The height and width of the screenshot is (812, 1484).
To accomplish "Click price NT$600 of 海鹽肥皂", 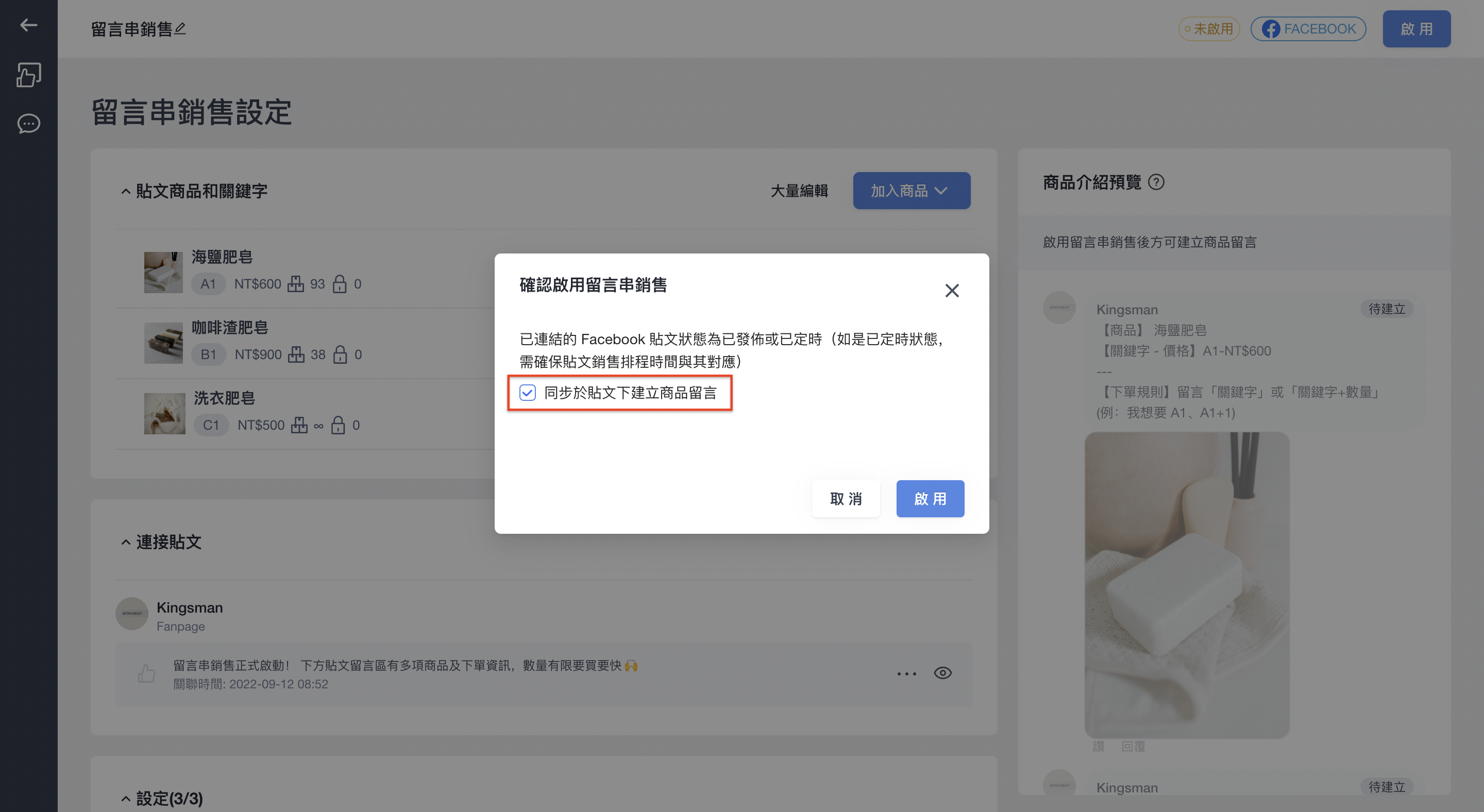I will [258, 284].
